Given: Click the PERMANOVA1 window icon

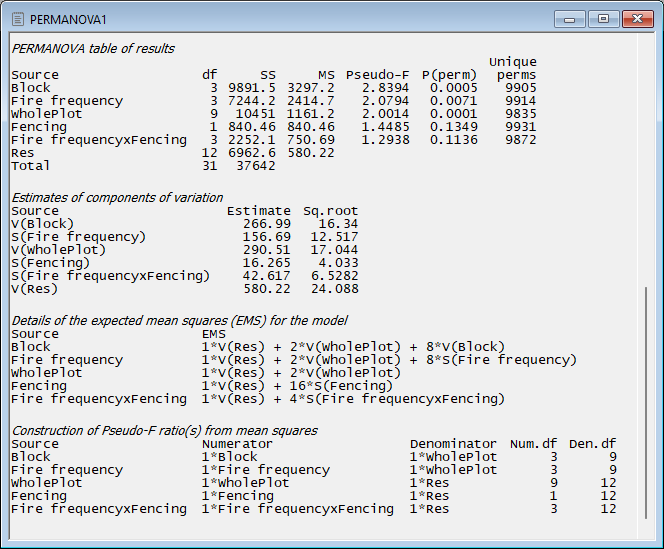Looking at the screenshot, I should coord(17,19).
